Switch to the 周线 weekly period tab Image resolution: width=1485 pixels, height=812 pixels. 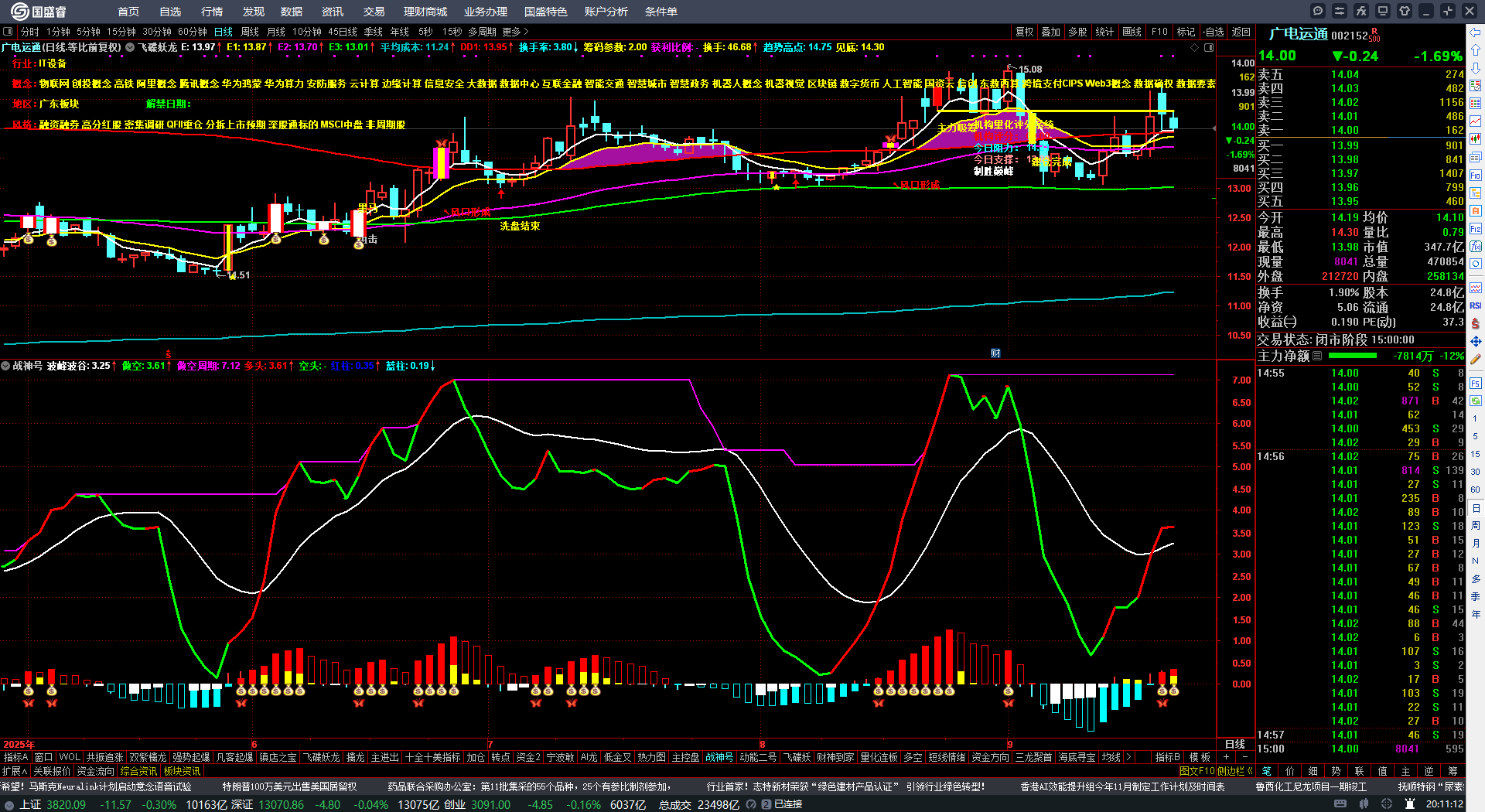point(250,32)
